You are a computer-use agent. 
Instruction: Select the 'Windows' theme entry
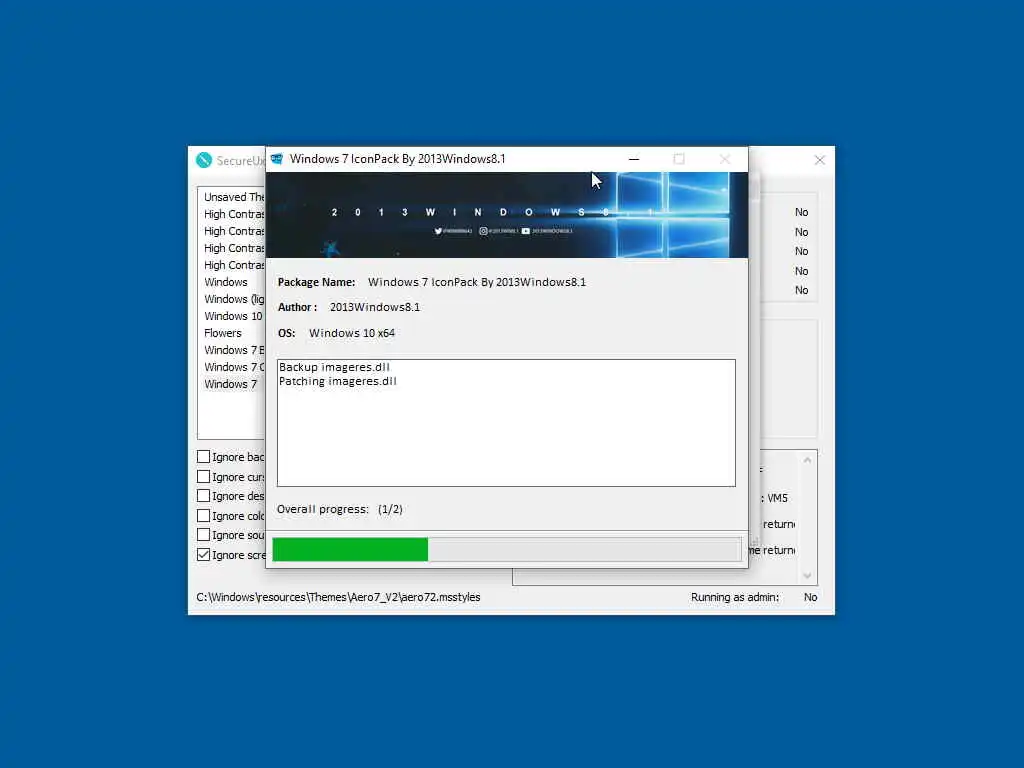point(226,282)
